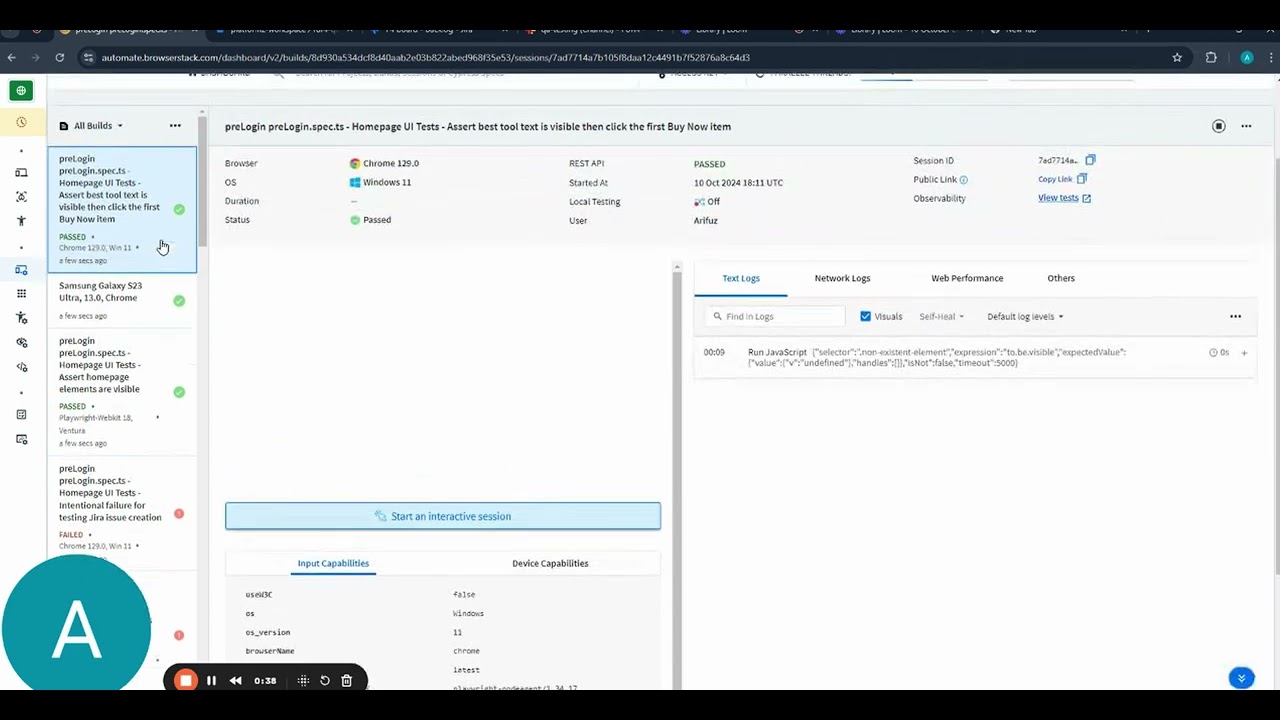Bookmark the page with the star icon
Viewport: 1280px width, 720px height.
(x=1177, y=57)
